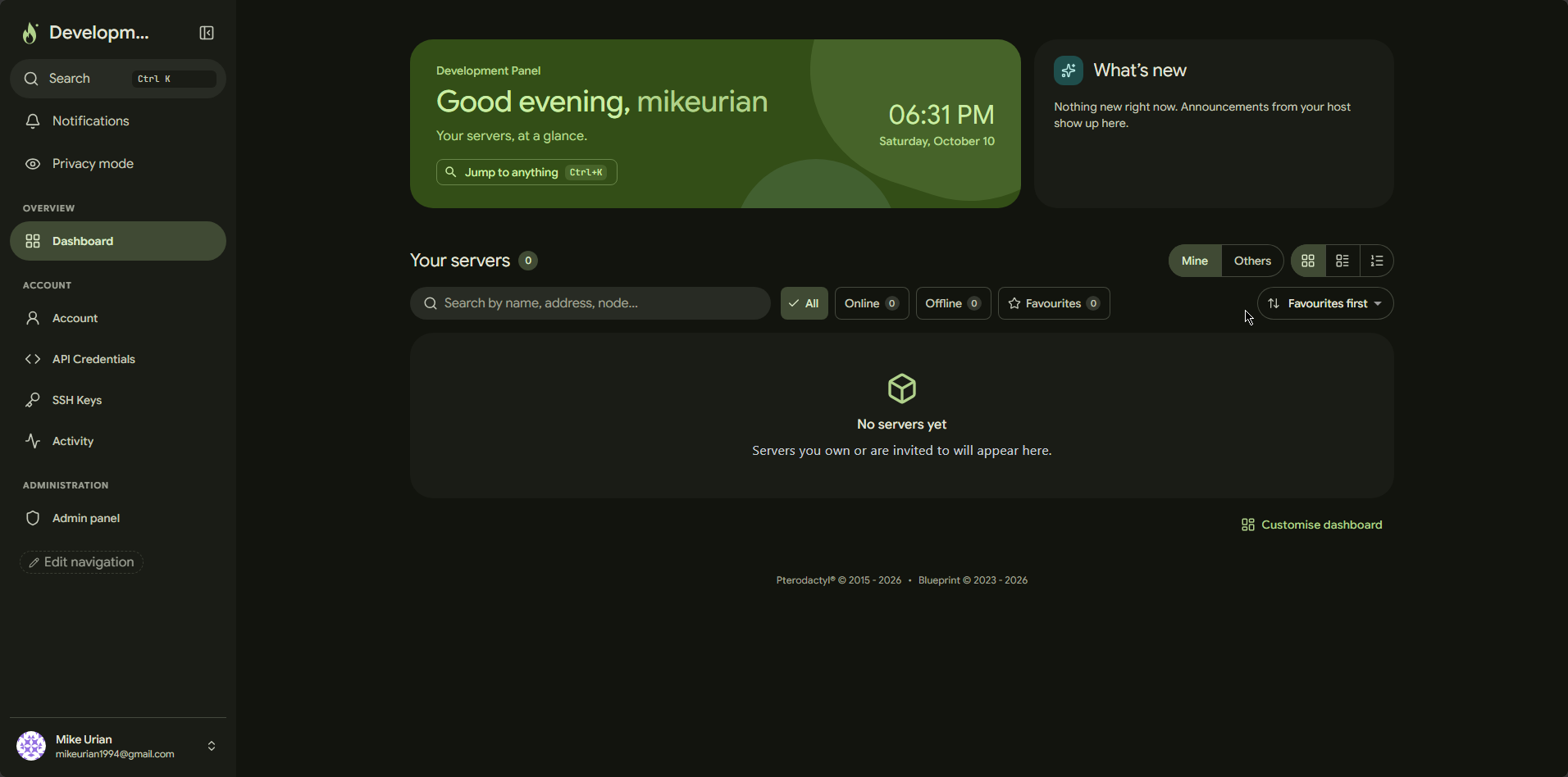
Task: Open the Admin panel
Action: click(x=118, y=518)
